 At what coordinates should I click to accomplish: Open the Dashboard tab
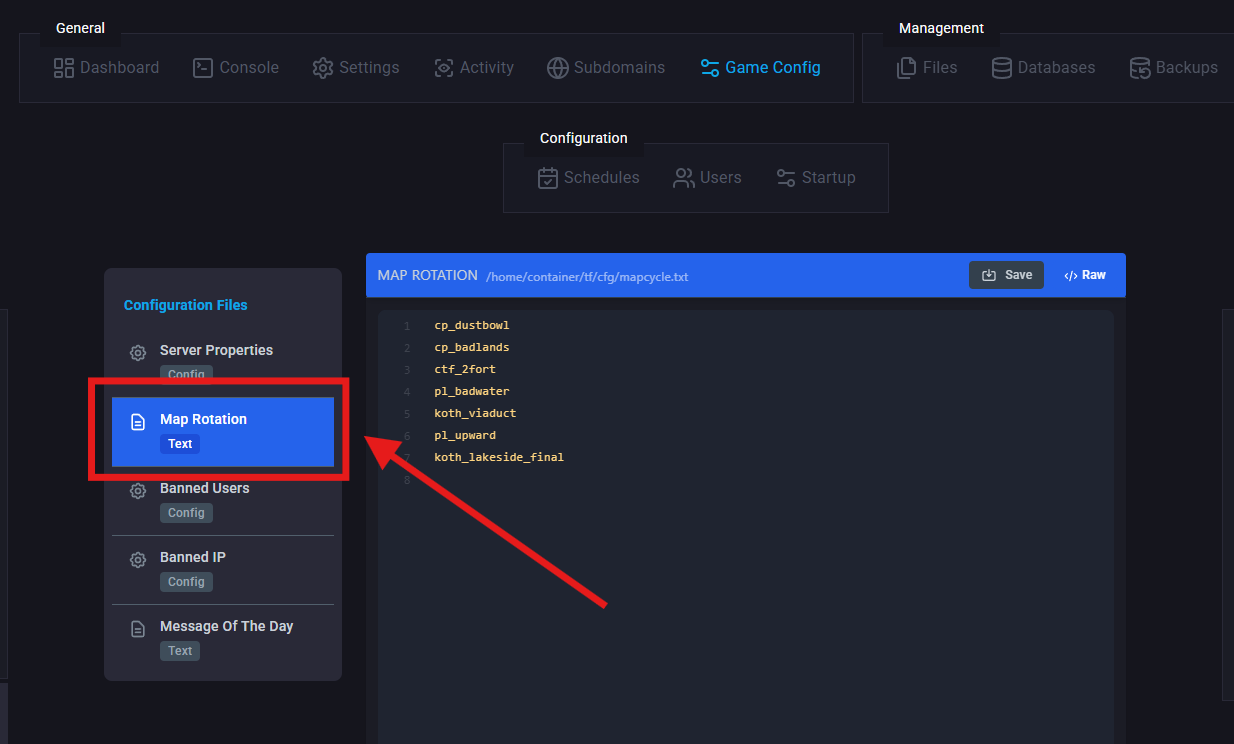(x=106, y=68)
